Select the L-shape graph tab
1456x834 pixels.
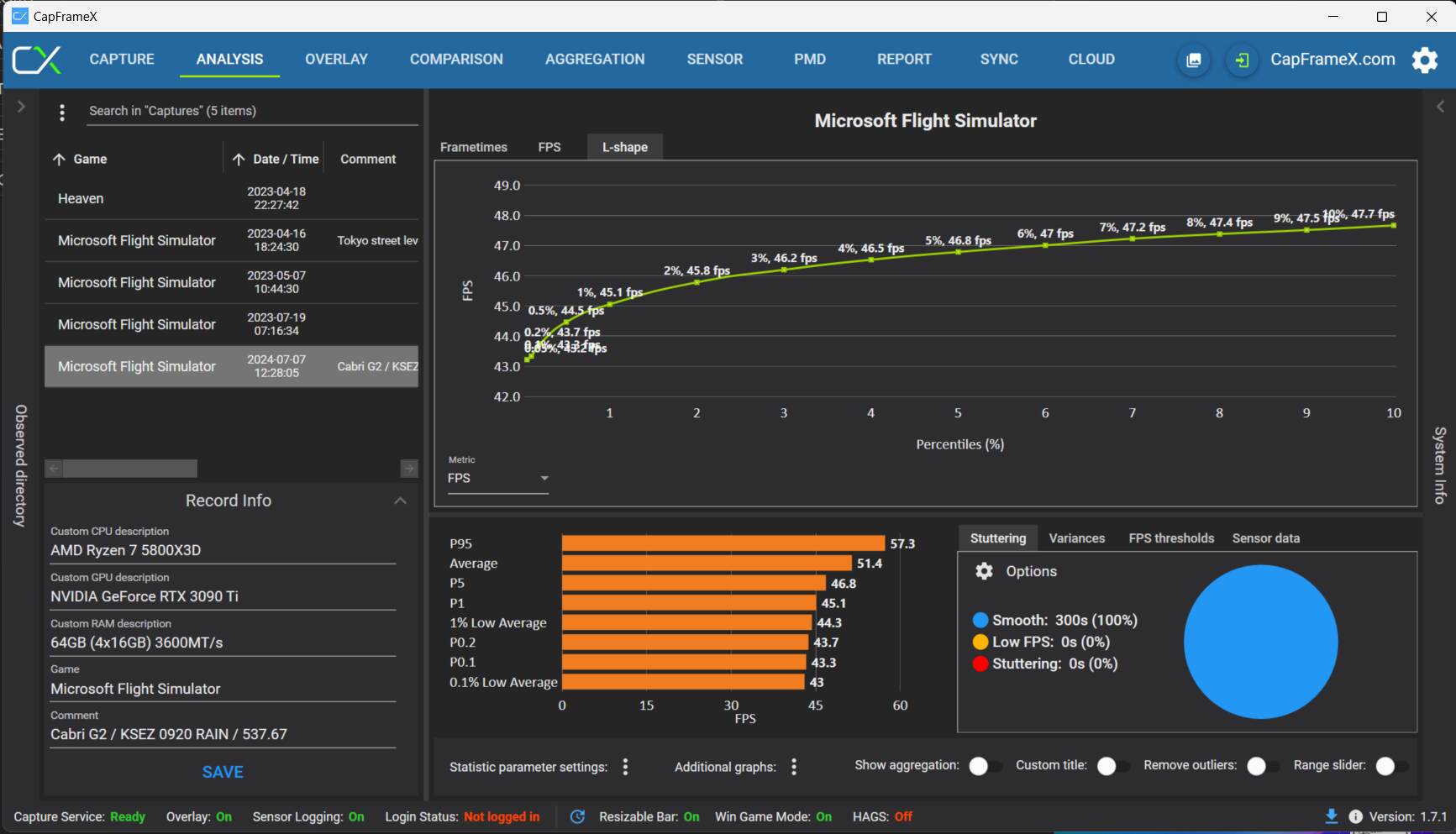click(625, 147)
